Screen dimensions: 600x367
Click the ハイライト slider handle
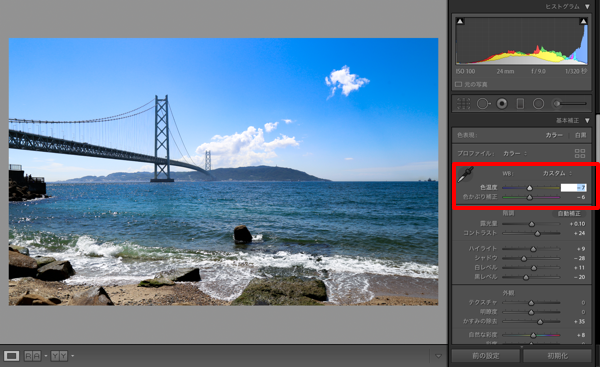[x=533, y=249]
